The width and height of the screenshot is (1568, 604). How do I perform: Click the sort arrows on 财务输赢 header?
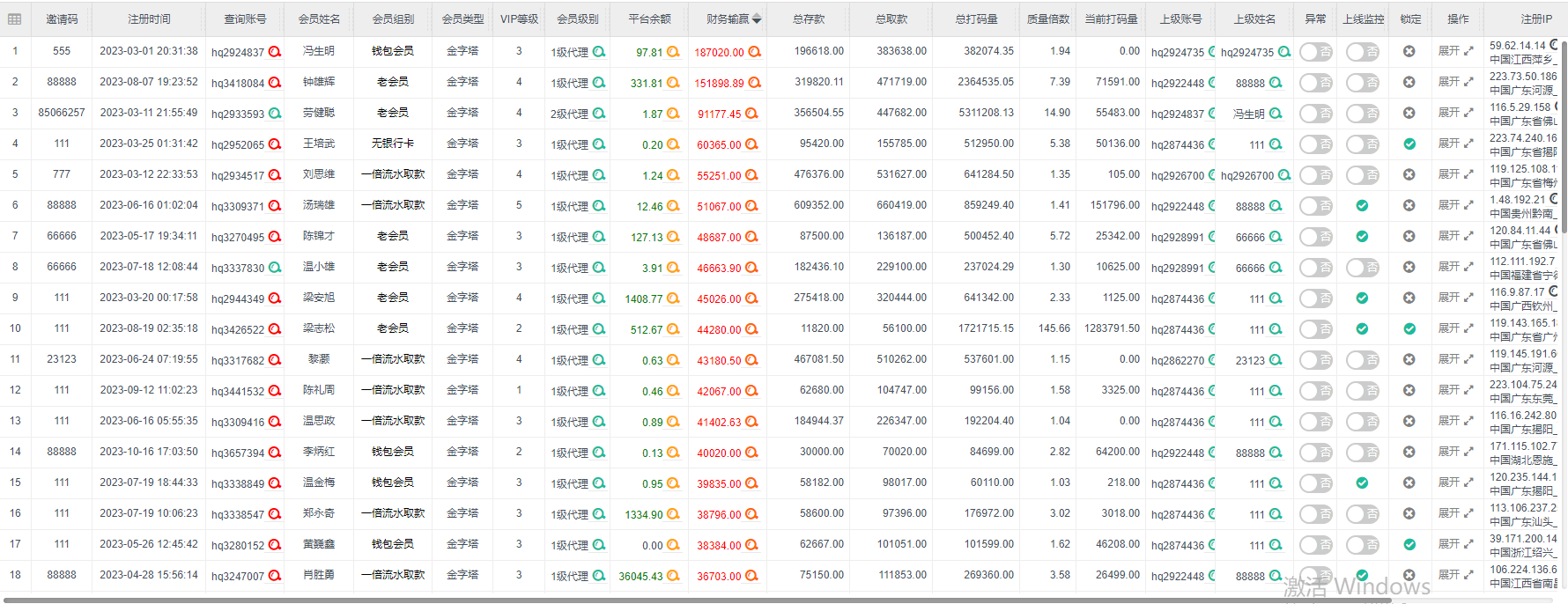[x=756, y=18]
